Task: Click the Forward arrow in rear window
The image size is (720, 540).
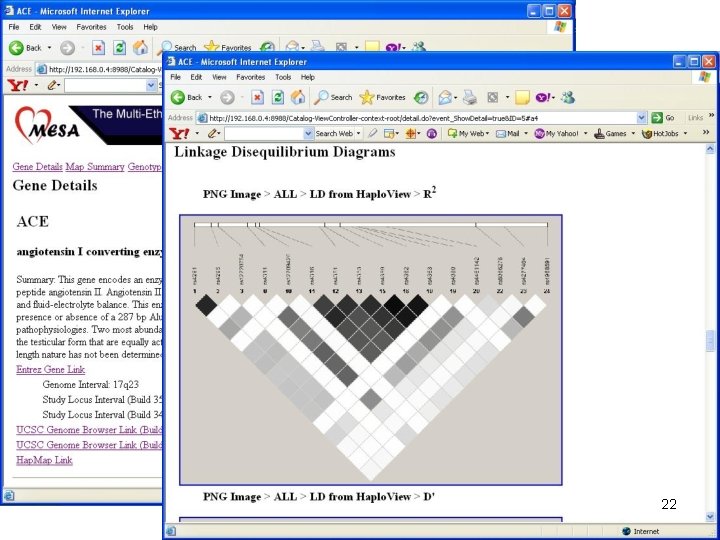Action: [x=67, y=48]
